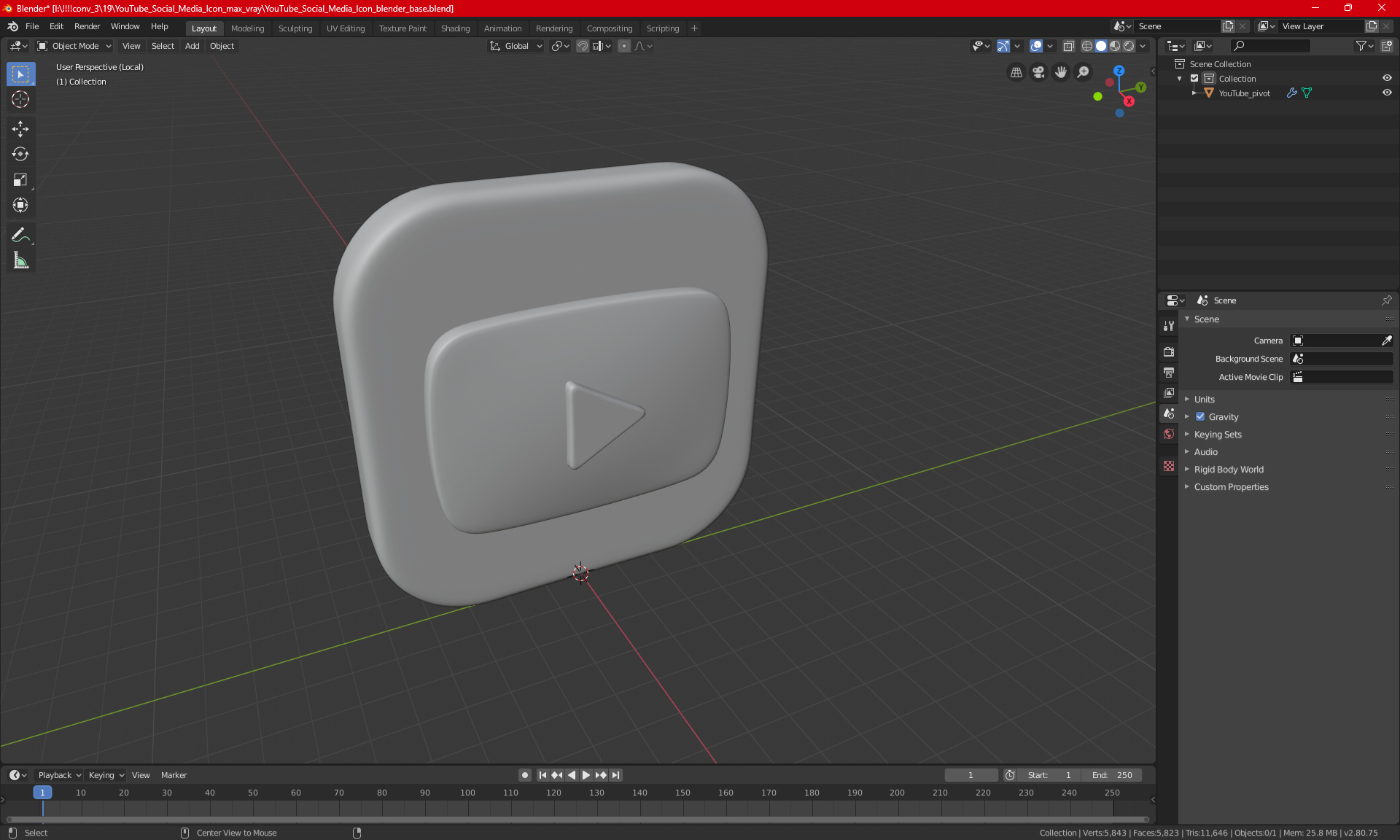This screenshot has height=840, width=1400.
Task: Open the Modeling workspace tab
Action: [247, 27]
